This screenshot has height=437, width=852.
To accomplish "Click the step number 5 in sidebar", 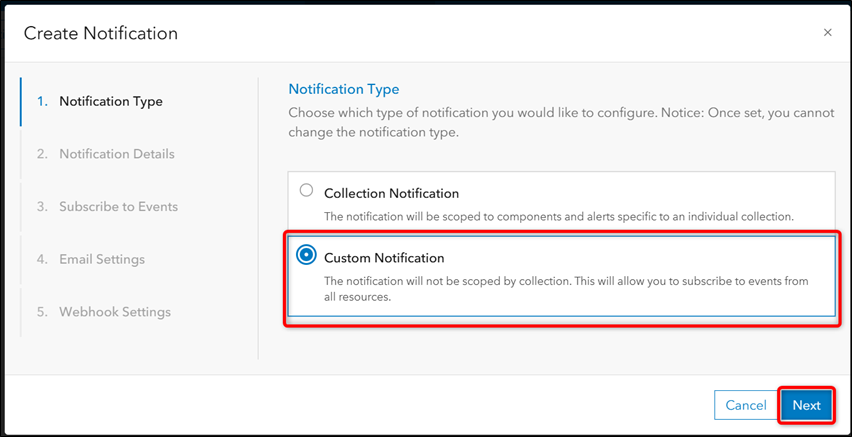I will tap(42, 312).
